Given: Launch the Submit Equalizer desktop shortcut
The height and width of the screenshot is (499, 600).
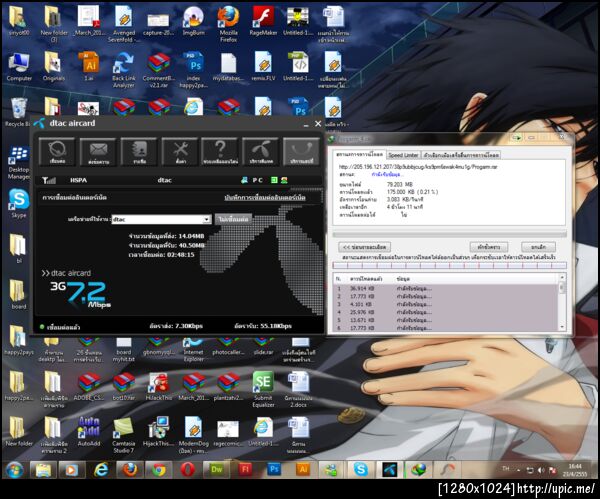Looking at the screenshot, I should [263, 389].
